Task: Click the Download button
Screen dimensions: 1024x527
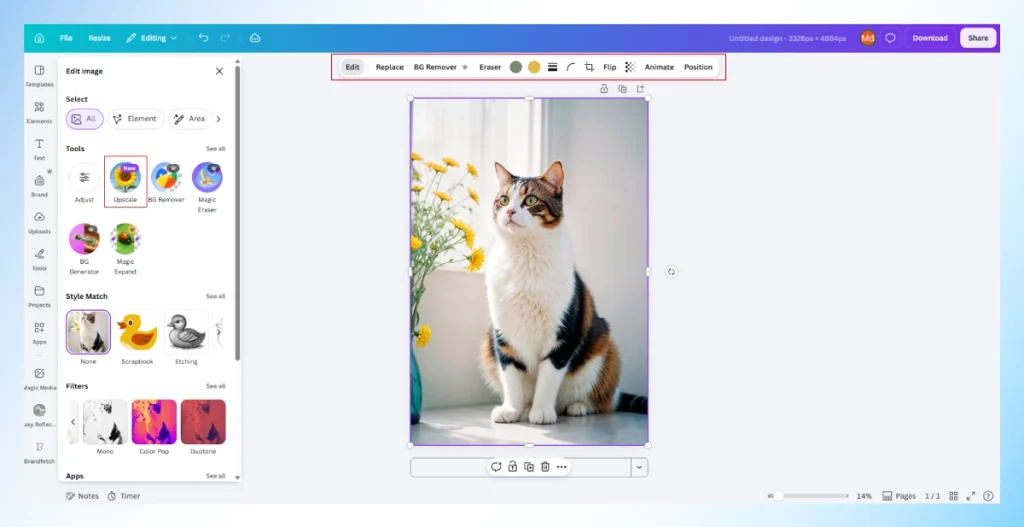Action: [x=930, y=38]
